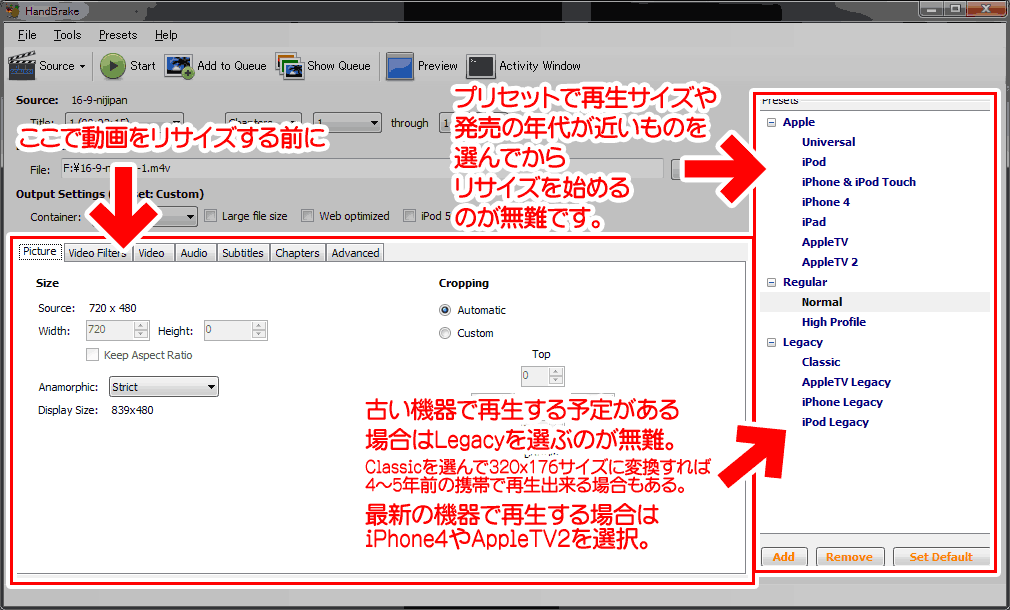Select the iPhone & iPod Touch preset
This screenshot has height=610, width=1010.
[859, 182]
